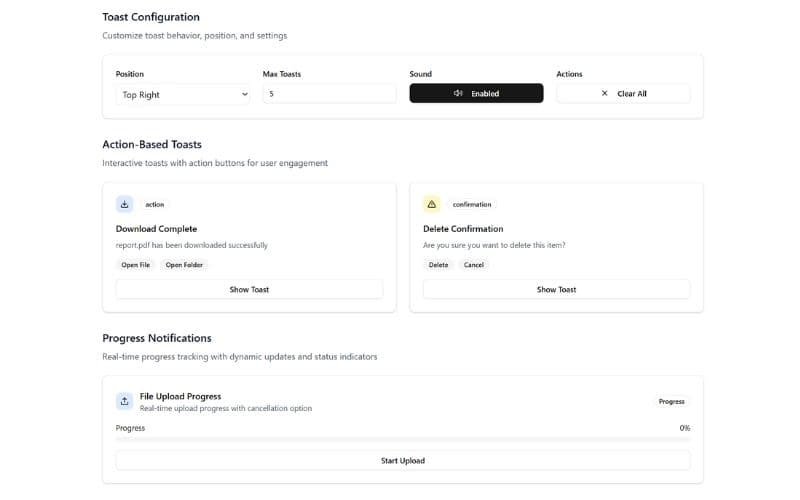Screen dimensions: 800x500
Task: Click the Open File action button
Action: [136, 265]
